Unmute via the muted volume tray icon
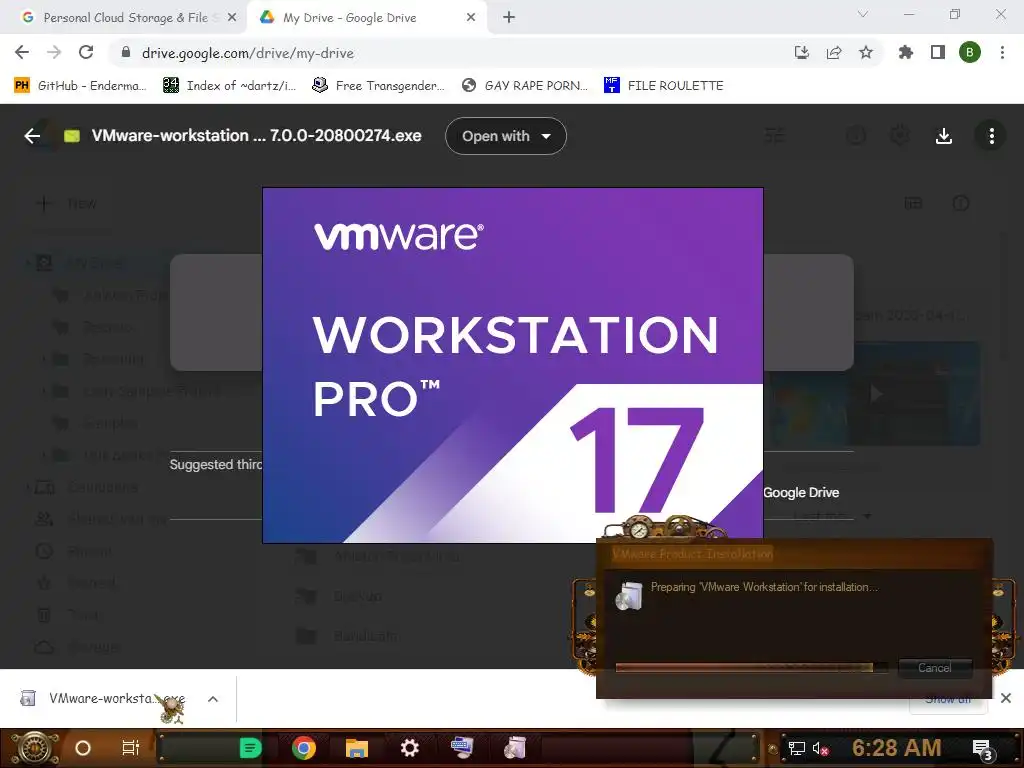This screenshot has width=1024, height=768. pos(820,748)
